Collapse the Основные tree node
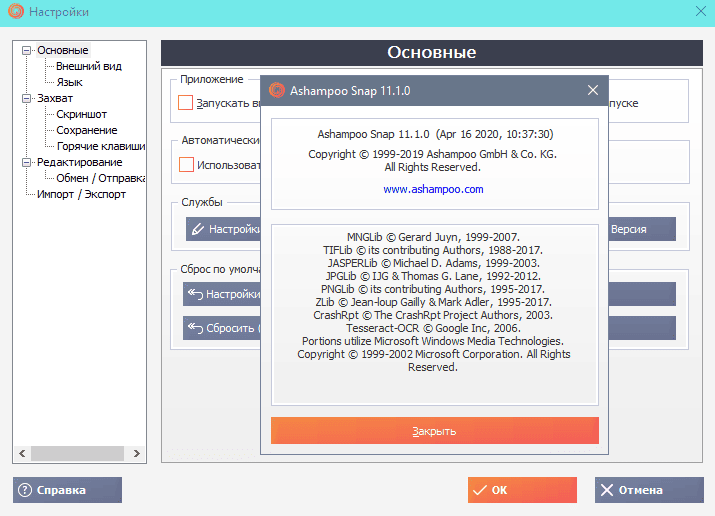 tap(26, 50)
